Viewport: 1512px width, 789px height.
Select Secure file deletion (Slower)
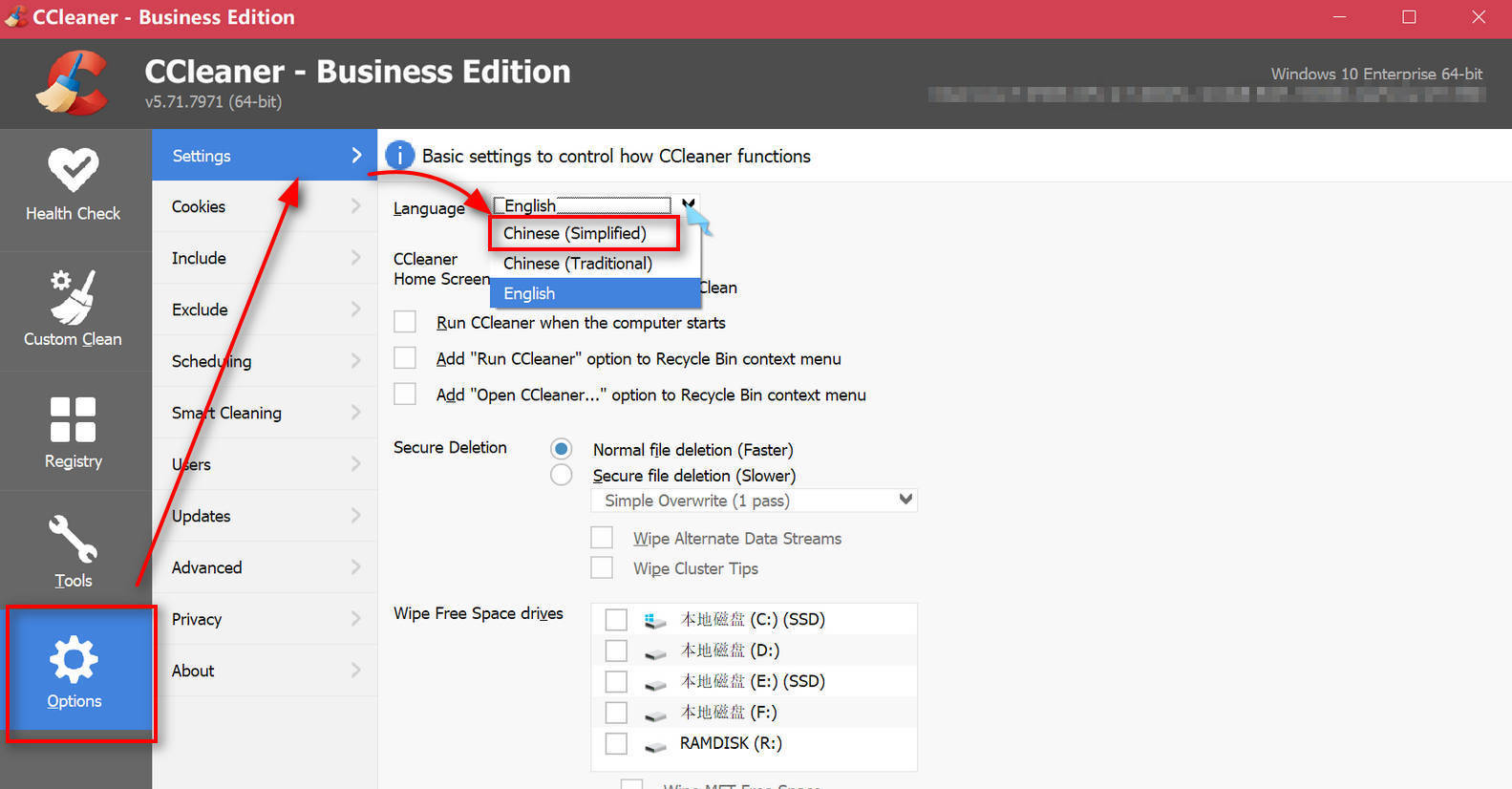tap(562, 475)
